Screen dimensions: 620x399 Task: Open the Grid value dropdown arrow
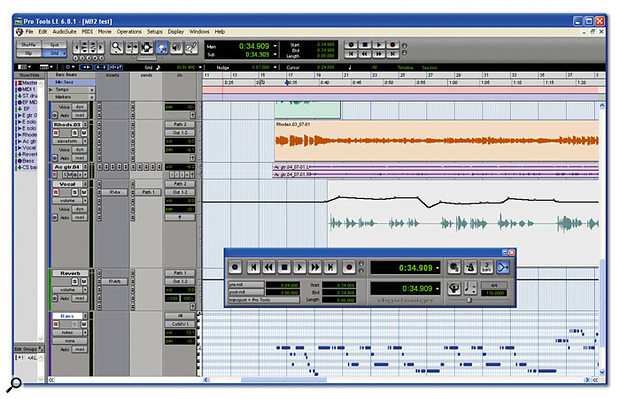(x=200, y=68)
